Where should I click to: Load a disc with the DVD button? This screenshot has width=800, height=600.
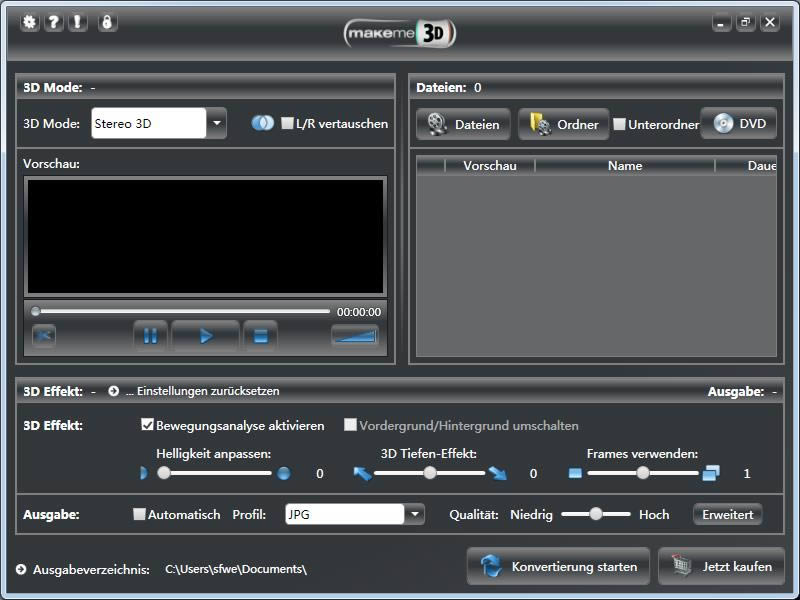pyautogui.click(x=739, y=123)
